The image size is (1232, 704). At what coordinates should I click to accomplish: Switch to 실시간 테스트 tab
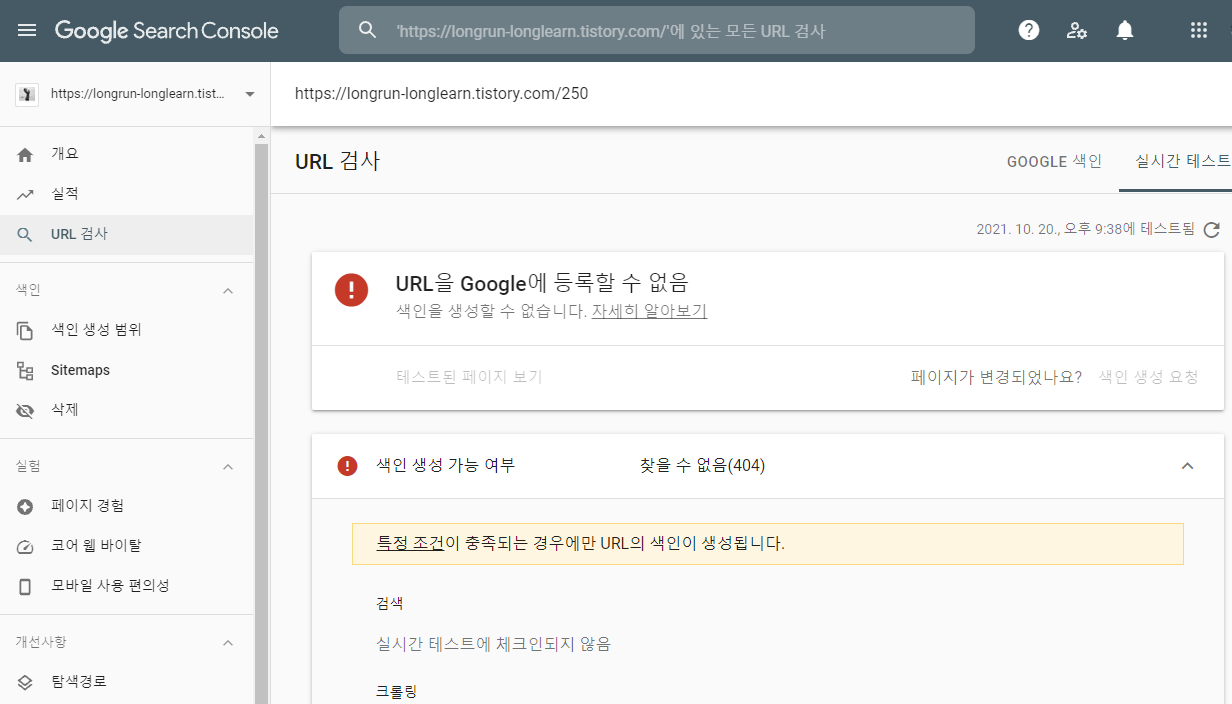point(1182,161)
